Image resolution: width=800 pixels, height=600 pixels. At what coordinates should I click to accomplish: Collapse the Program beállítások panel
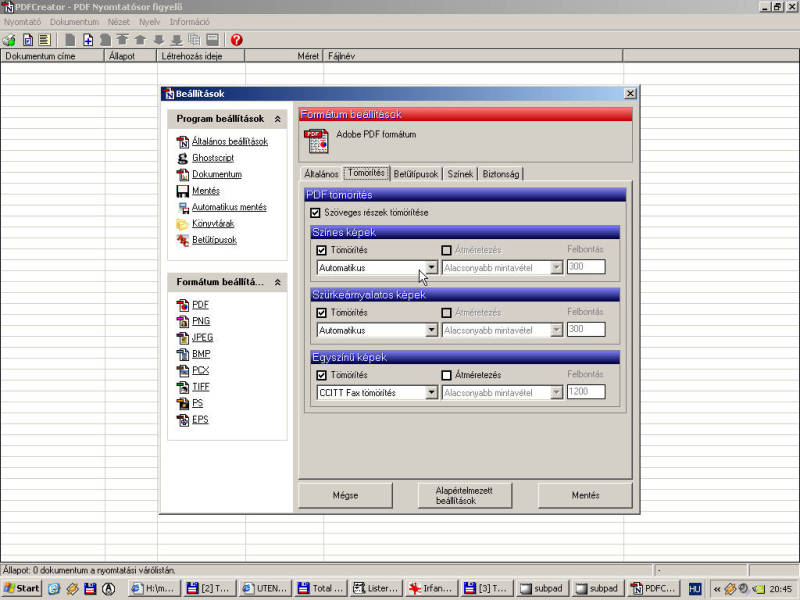[277, 119]
